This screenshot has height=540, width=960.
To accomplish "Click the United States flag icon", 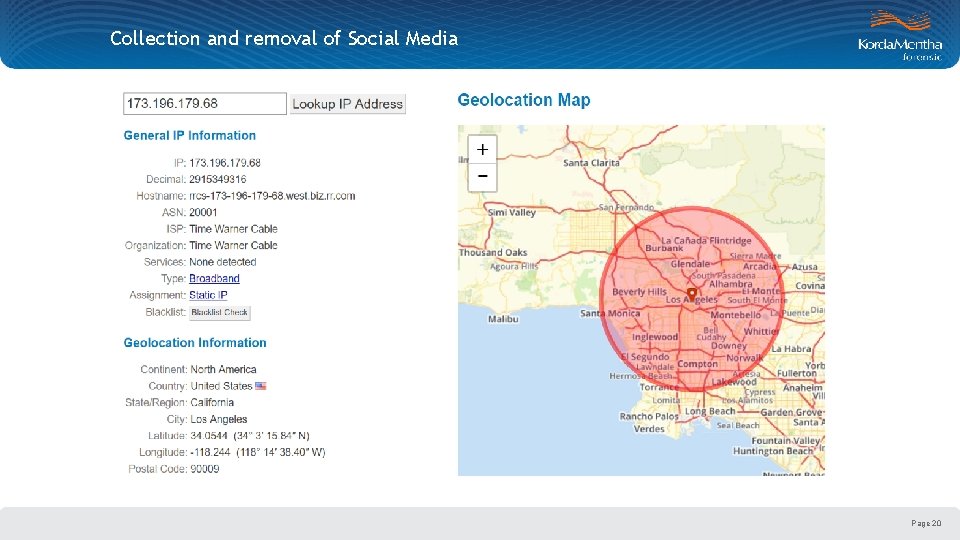I will [x=261, y=386].
